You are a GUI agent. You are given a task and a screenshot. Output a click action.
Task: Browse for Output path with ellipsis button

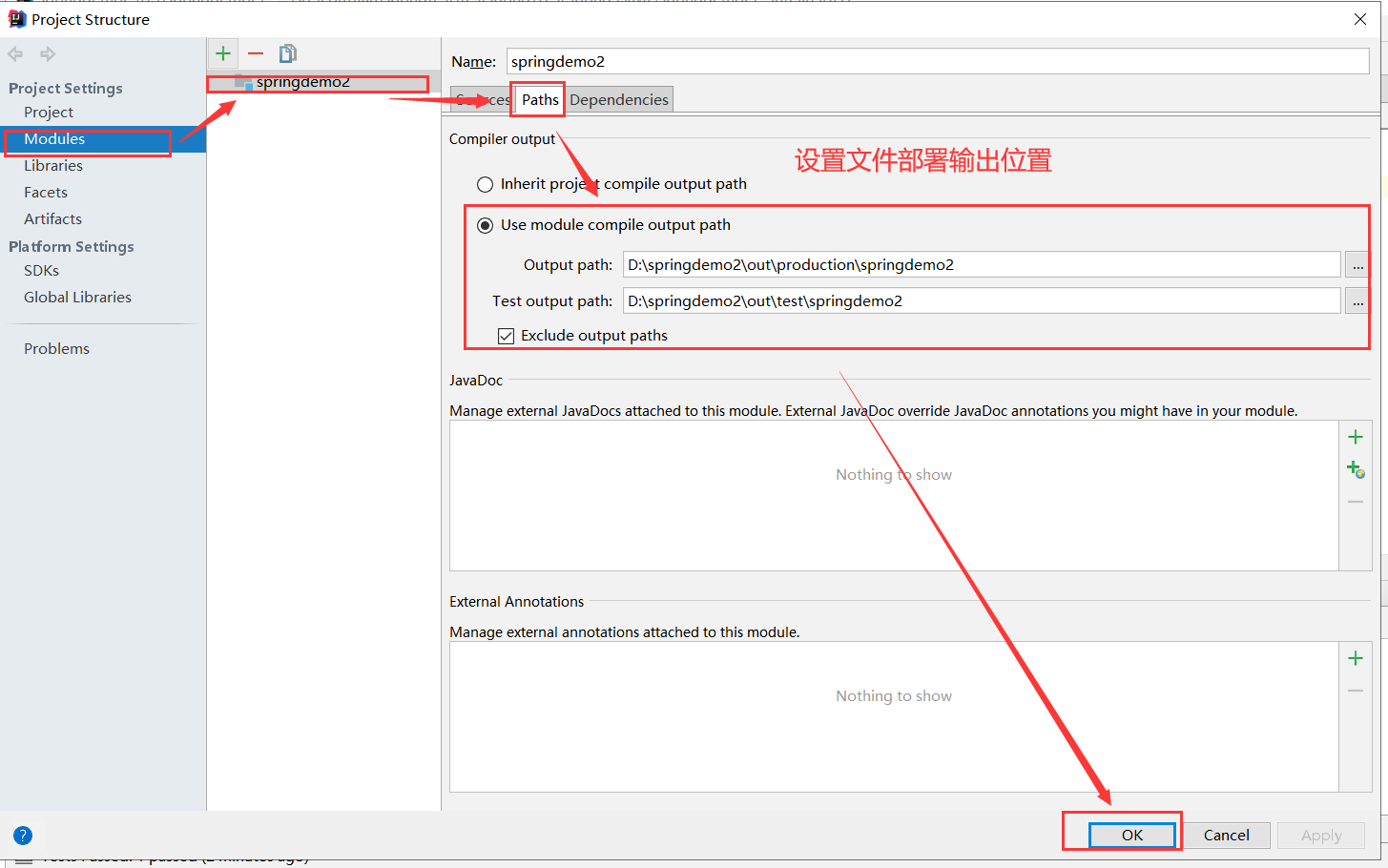pyautogui.click(x=1357, y=264)
